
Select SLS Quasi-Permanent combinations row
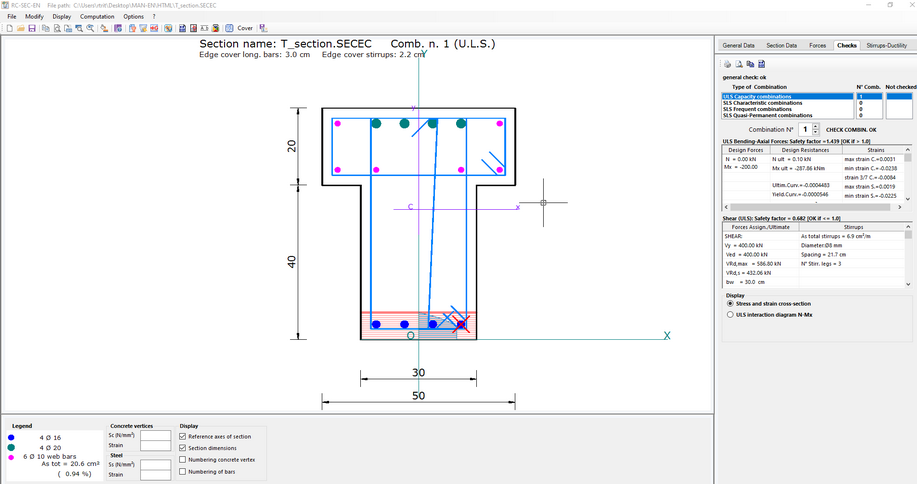pos(788,115)
